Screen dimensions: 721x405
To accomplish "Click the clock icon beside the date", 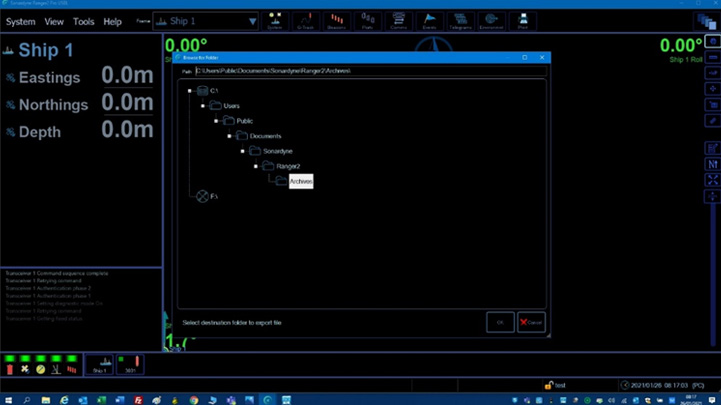I will [x=624, y=385].
